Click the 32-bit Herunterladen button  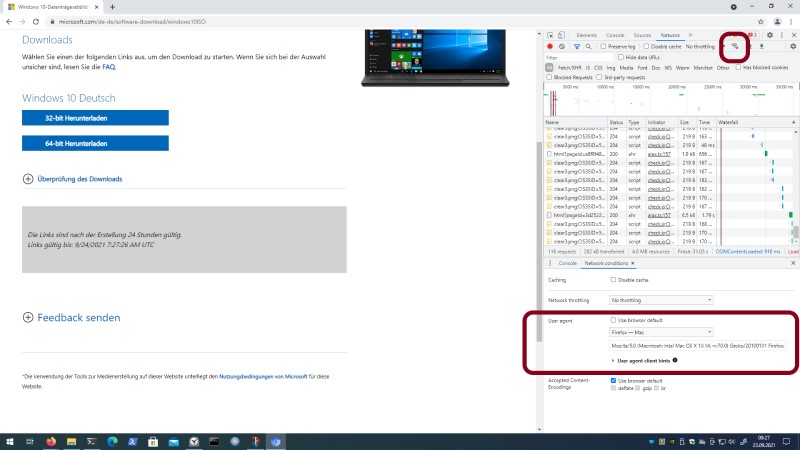pyautogui.click(x=95, y=118)
